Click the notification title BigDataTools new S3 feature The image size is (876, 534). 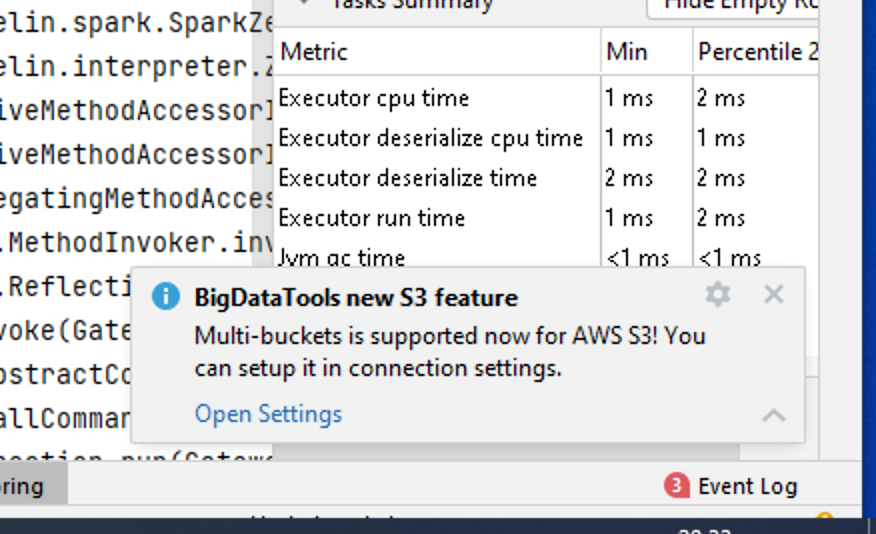click(x=356, y=297)
